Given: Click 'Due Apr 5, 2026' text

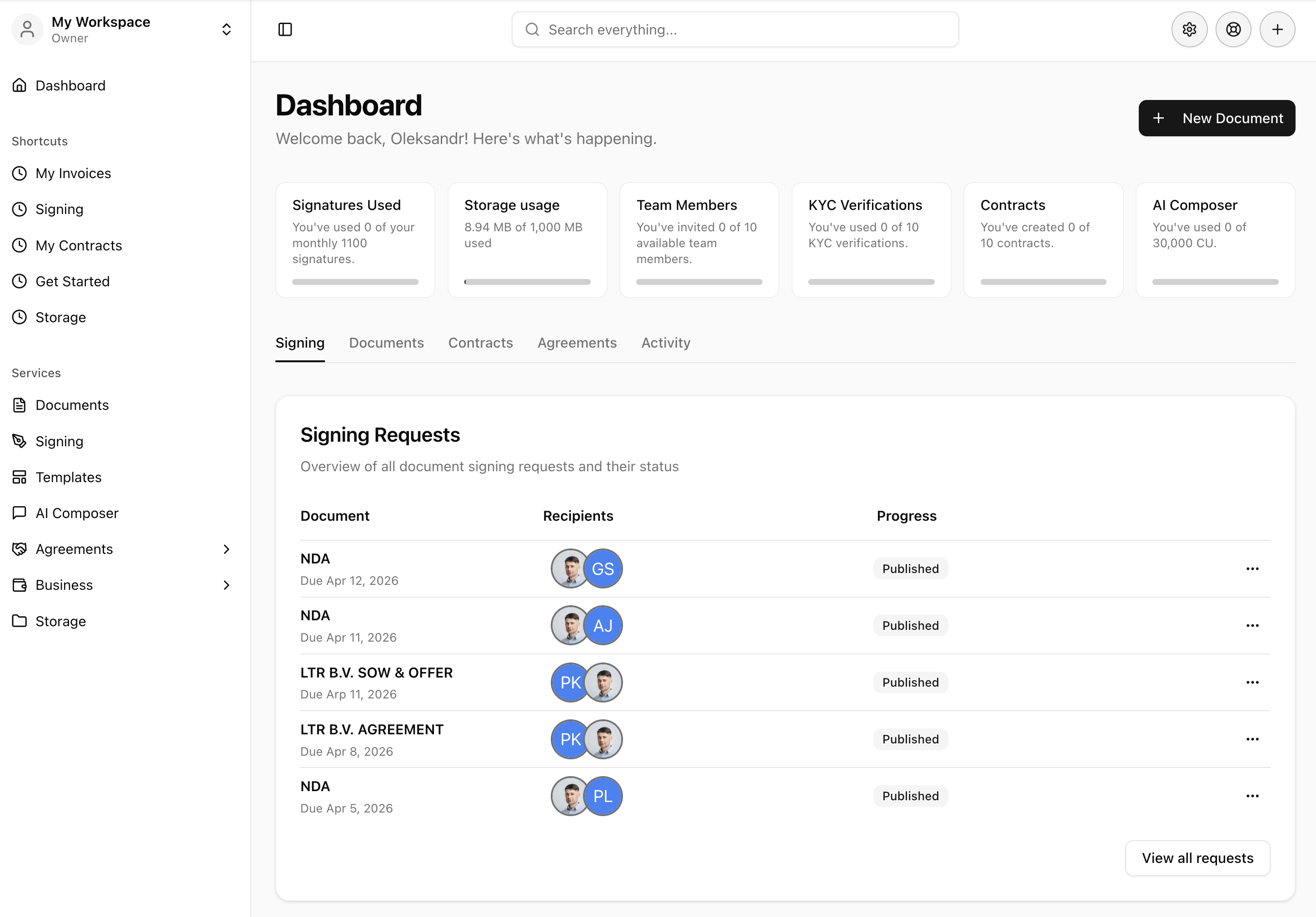Looking at the screenshot, I should click(347, 808).
